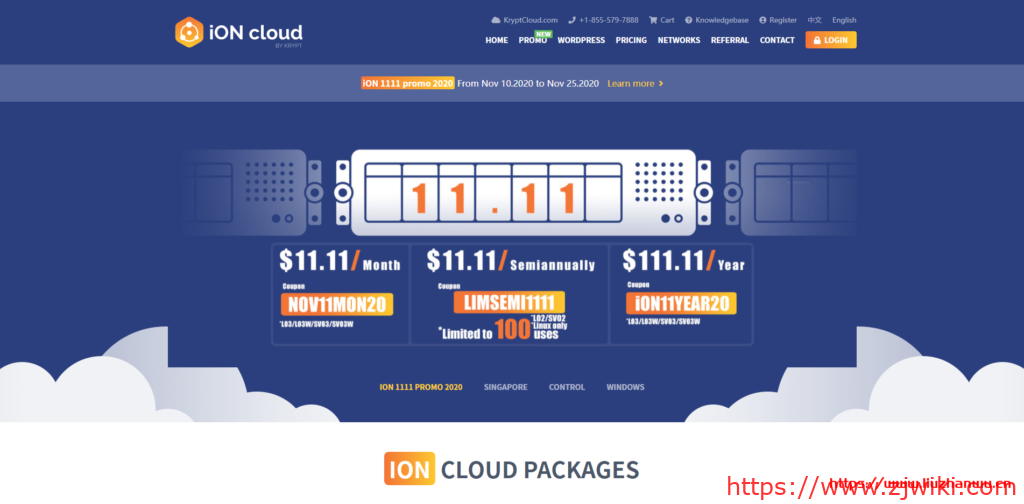Viewport: 1024px width, 504px height.
Task: Click the iON cloud logo
Action: point(238,33)
